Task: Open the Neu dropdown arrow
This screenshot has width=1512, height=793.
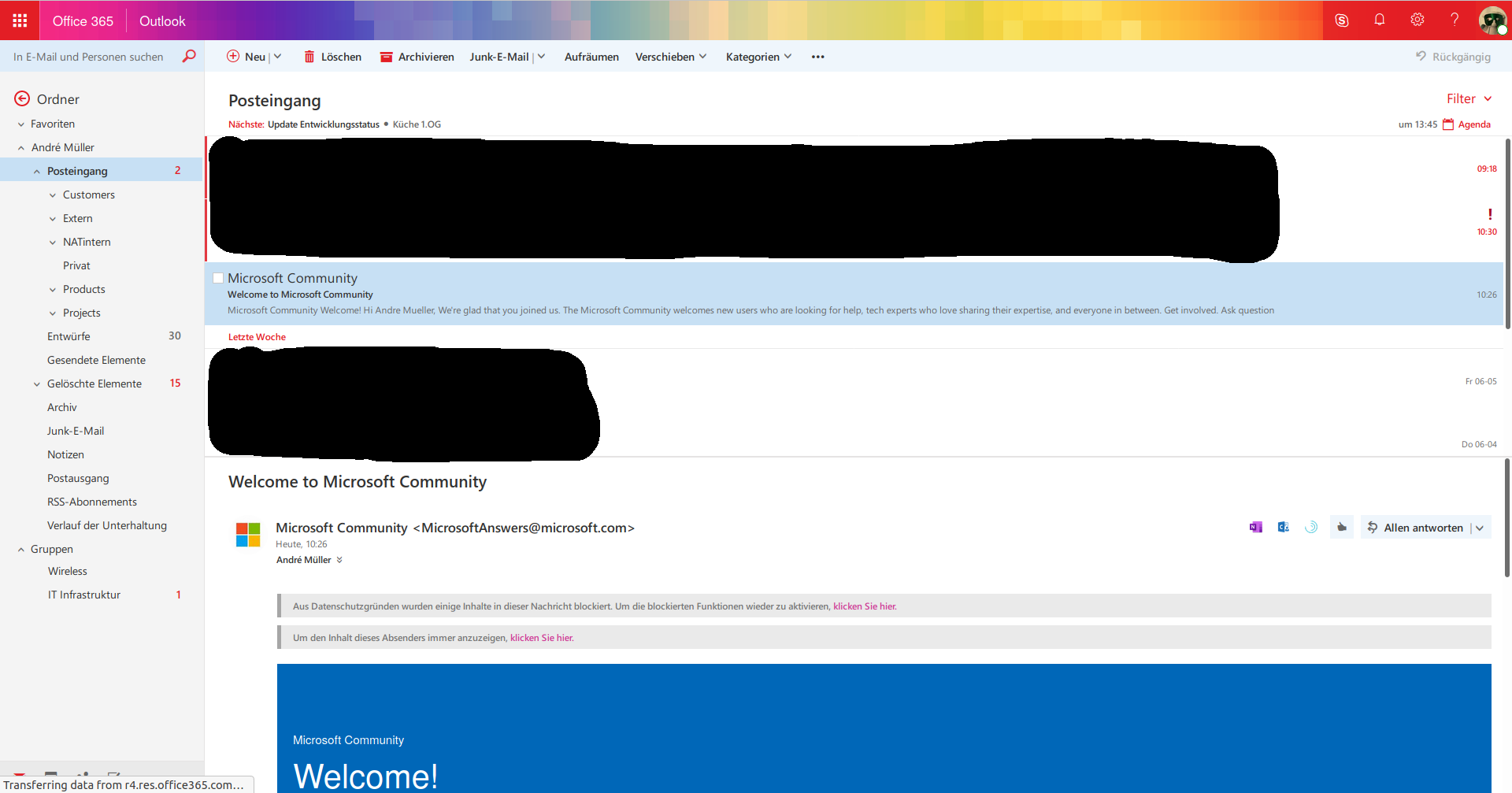Action: [277, 57]
